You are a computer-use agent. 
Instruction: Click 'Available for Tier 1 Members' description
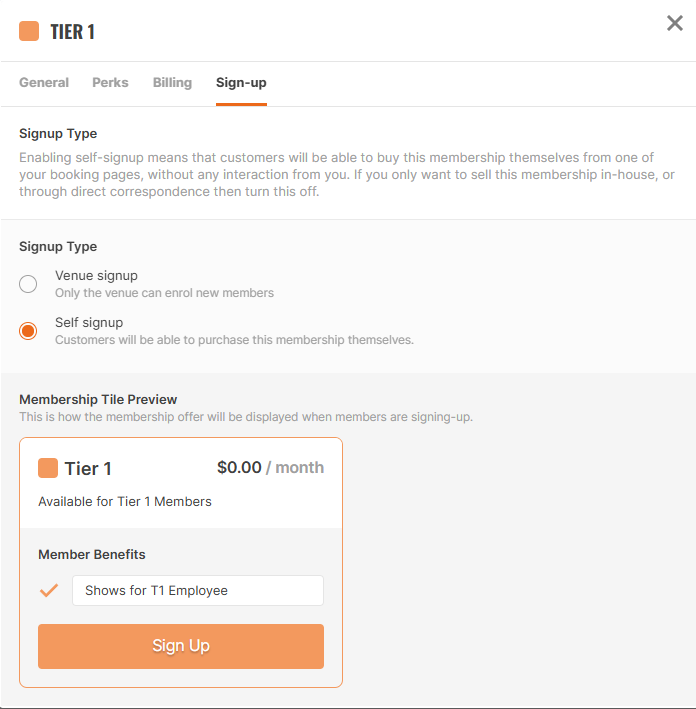click(125, 501)
